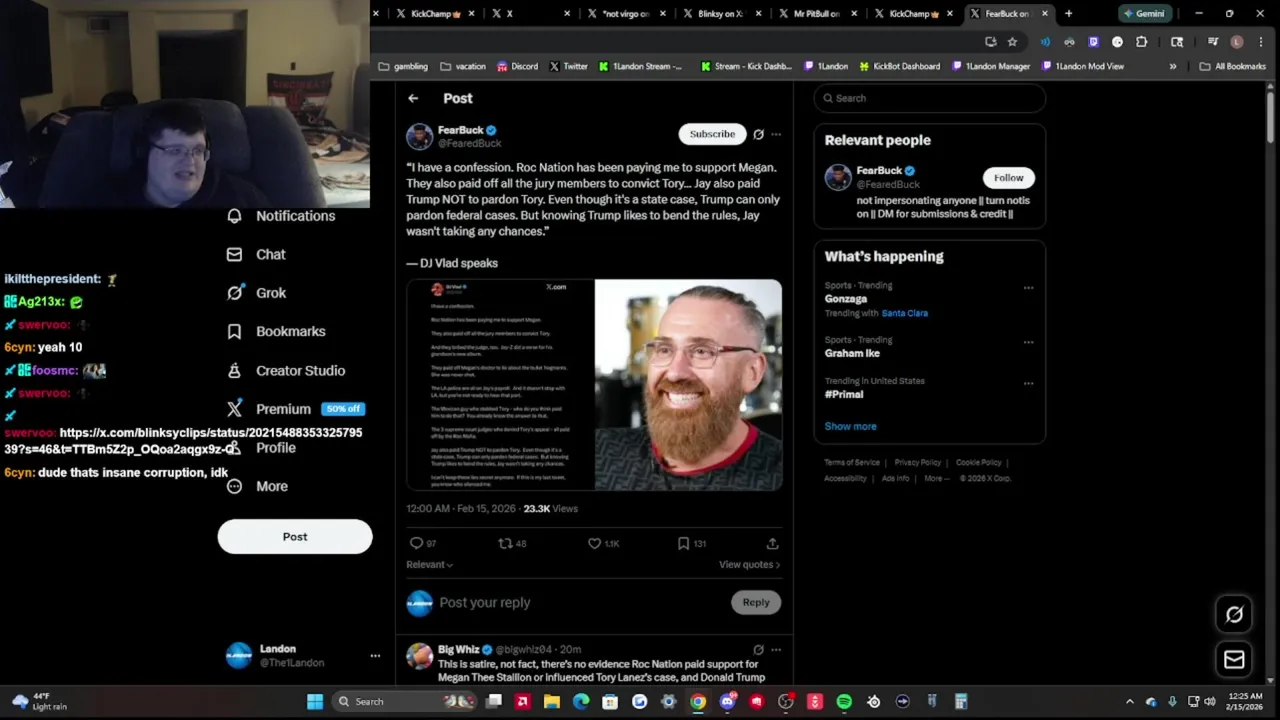The image size is (1280, 720).
Task: Open the More footer links dropdown
Action: [937, 479]
